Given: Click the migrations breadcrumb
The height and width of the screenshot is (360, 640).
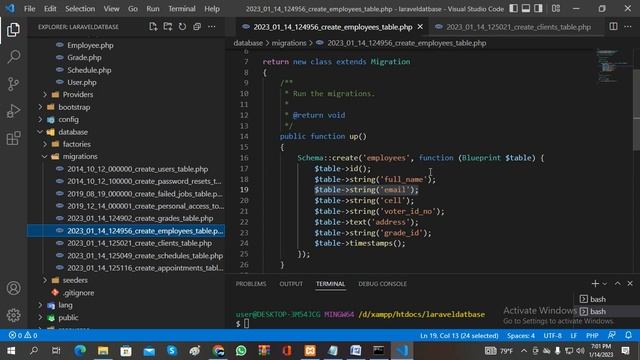Looking at the screenshot, I should coord(289,43).
